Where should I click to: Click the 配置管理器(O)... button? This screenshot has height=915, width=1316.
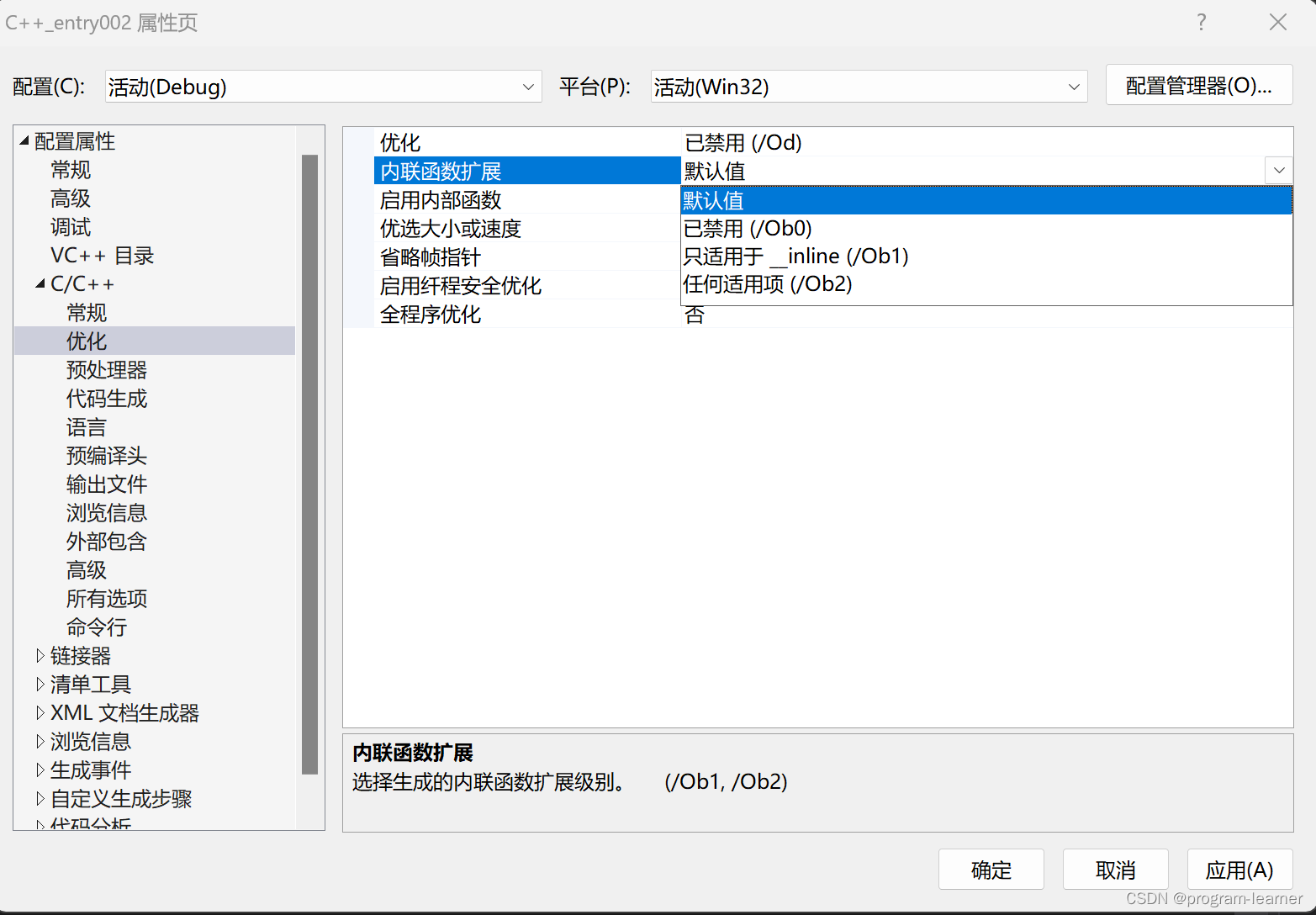point(1199,86)
